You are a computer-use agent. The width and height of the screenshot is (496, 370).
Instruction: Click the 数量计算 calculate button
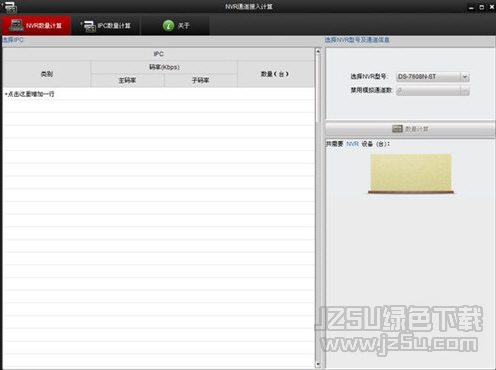(410, 129)
